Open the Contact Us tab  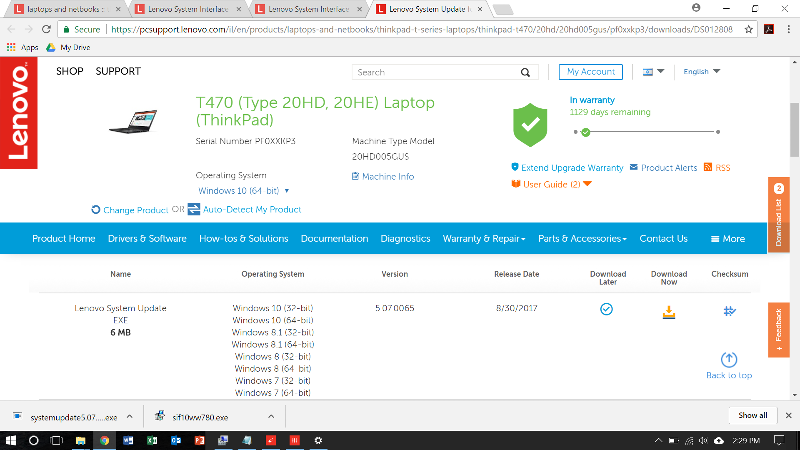coord(663,239)
